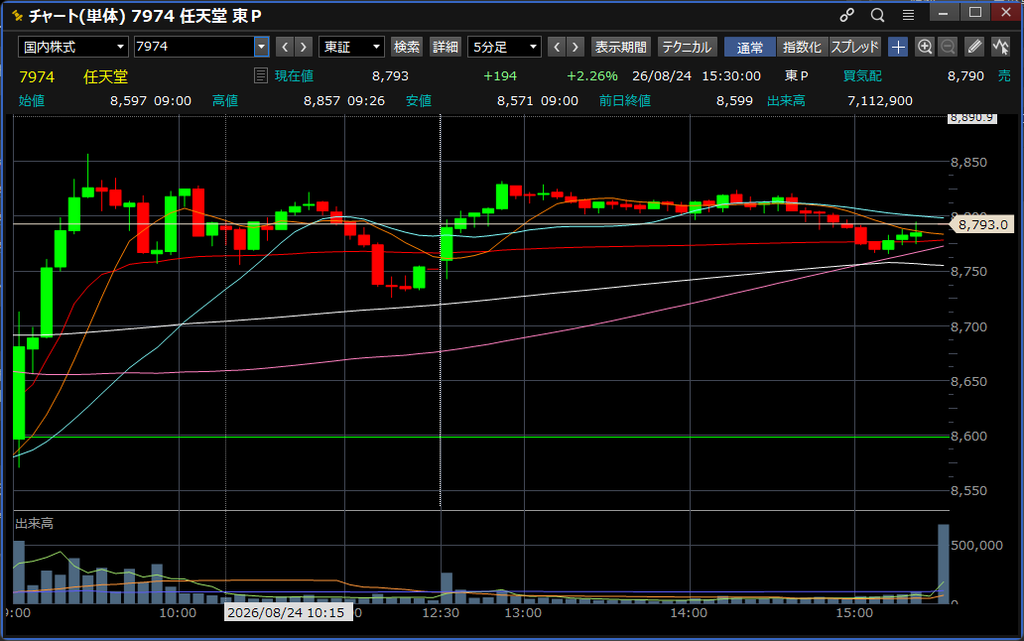1024x641 pixels.
Task: Click the 8,890.9 top price label
Action: (x=972, y=118)
